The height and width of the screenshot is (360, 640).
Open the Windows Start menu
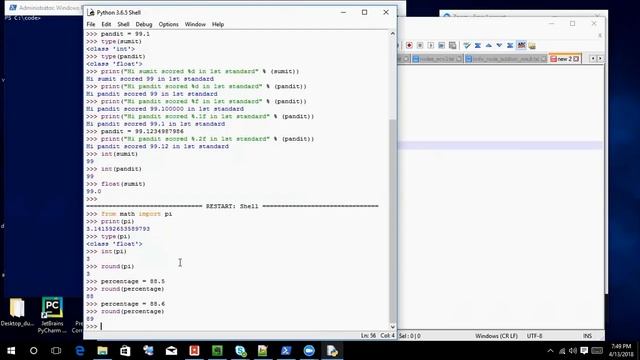tap(11, 351)
